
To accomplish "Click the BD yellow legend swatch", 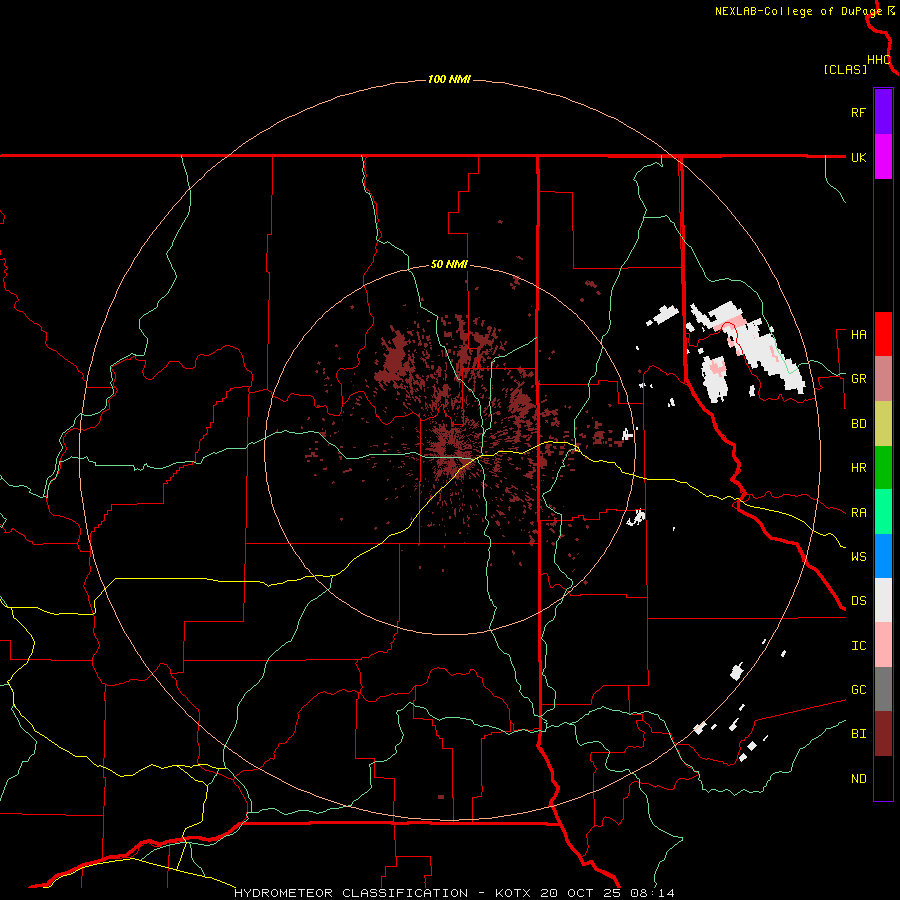I will pos(883,424).
